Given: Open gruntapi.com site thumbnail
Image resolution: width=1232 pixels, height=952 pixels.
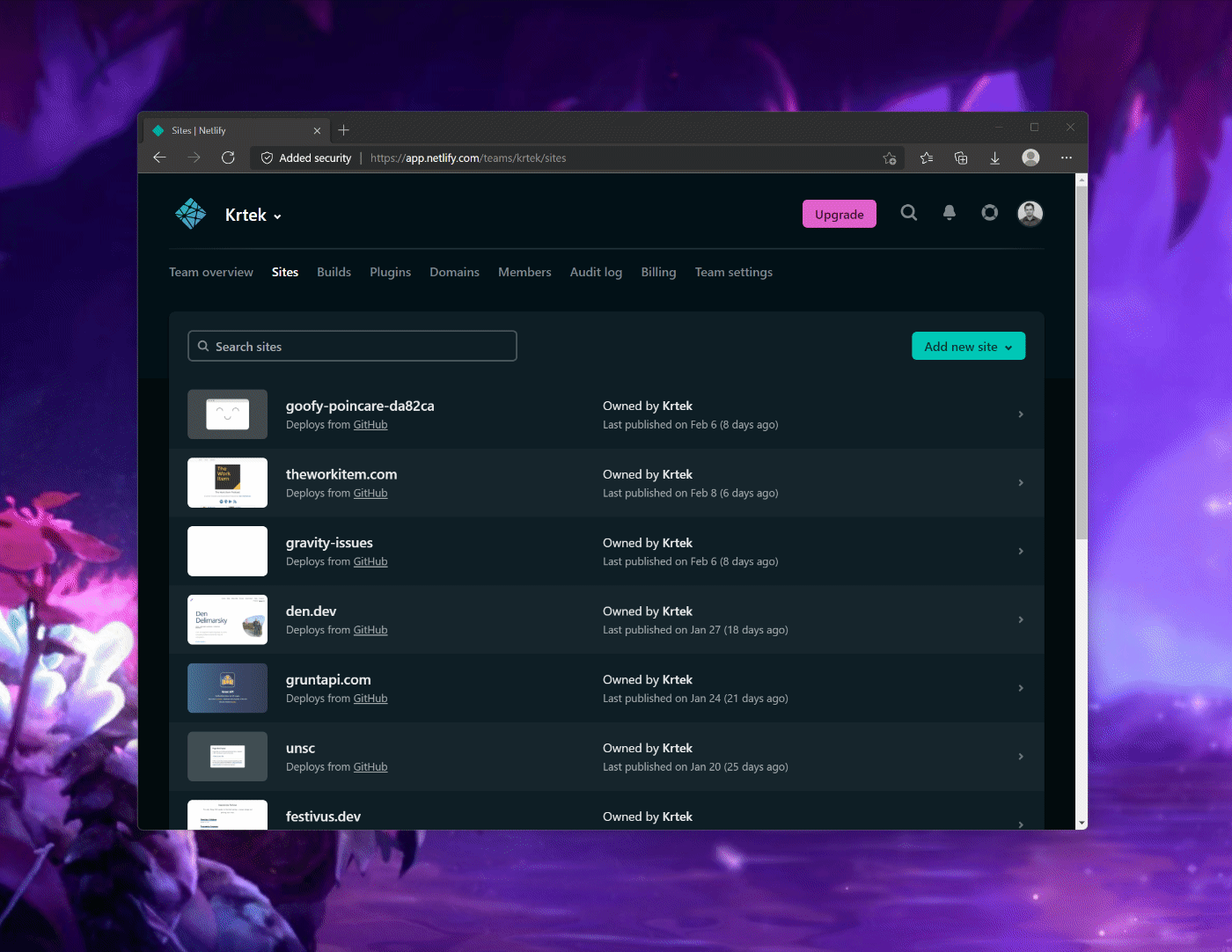Looking at the screenshot, I should [228, 688].
